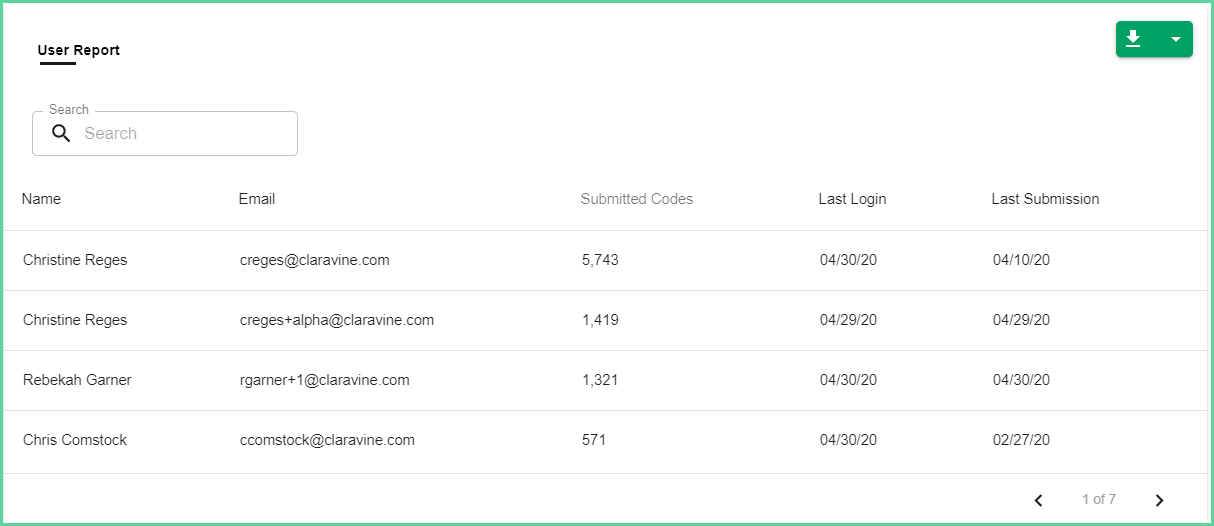The image size is (1214, 526).
Task: Go to next page with right chevron
Action: point(1159,499)
